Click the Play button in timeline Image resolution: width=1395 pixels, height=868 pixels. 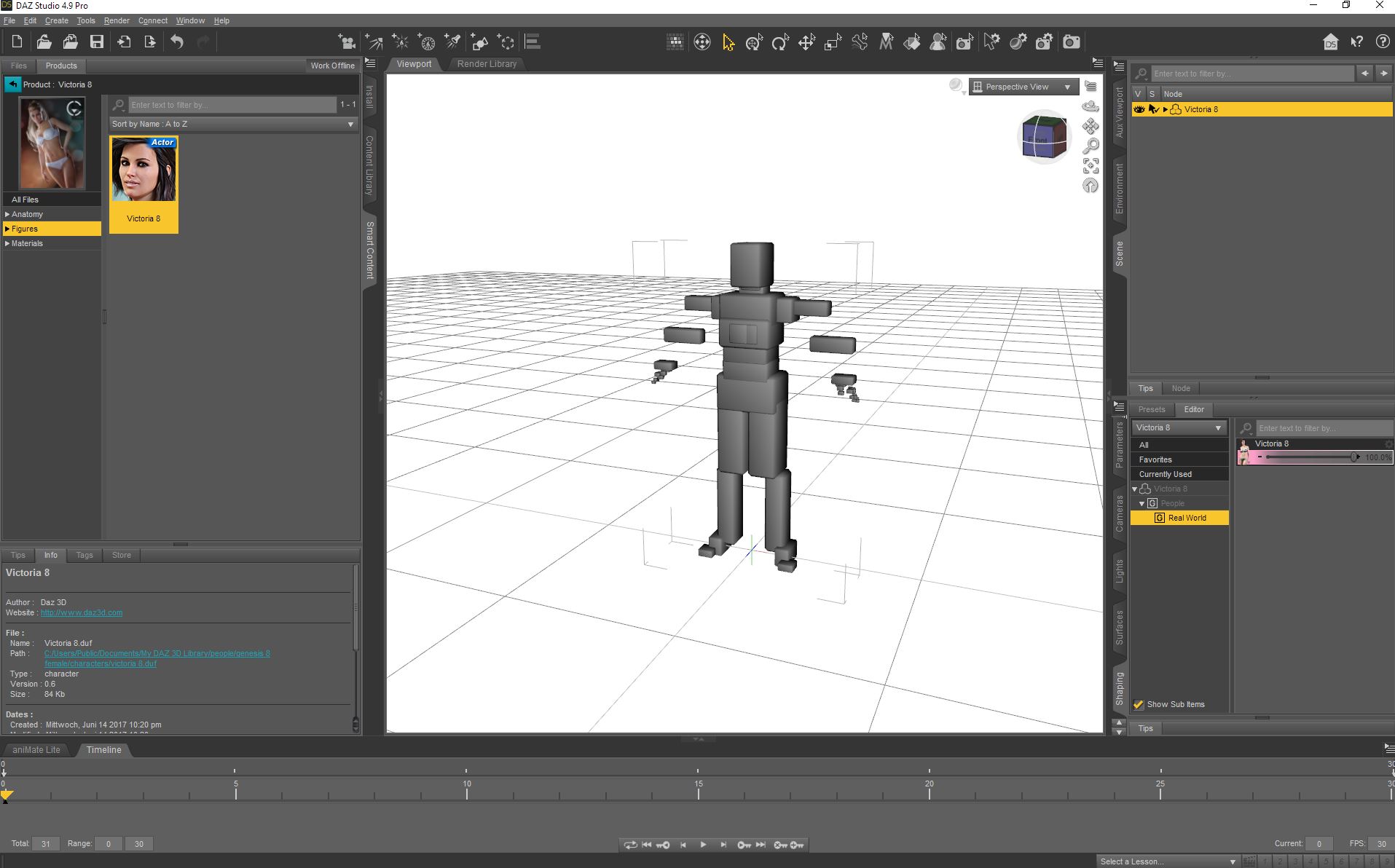click(x=703, y=845)
